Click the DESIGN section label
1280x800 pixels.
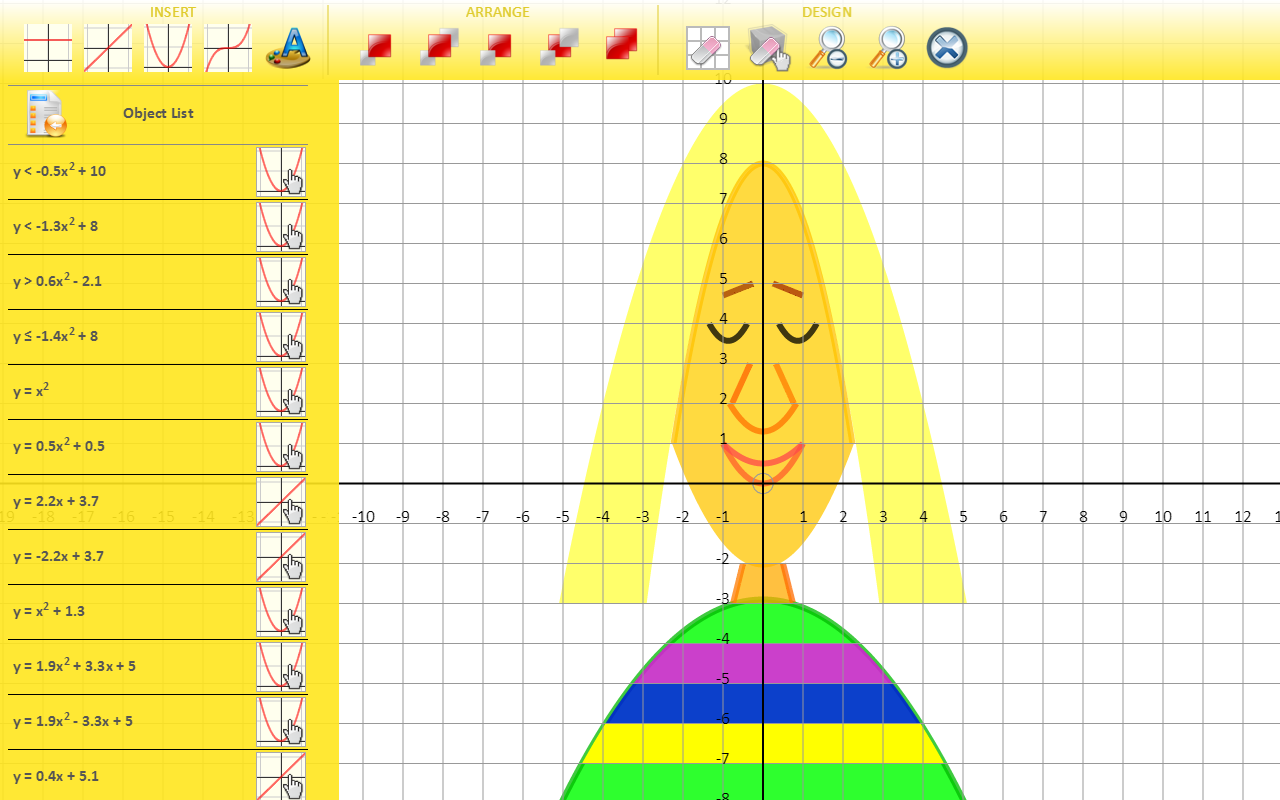(827, 12)
